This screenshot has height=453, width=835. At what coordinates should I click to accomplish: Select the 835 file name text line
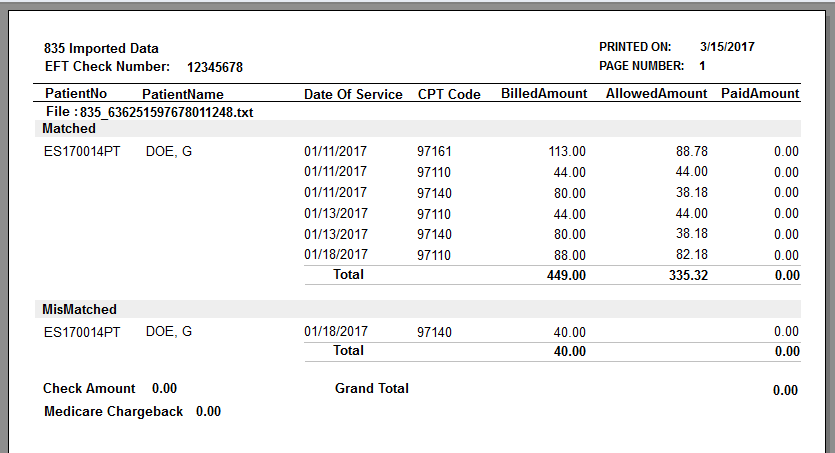150,112
